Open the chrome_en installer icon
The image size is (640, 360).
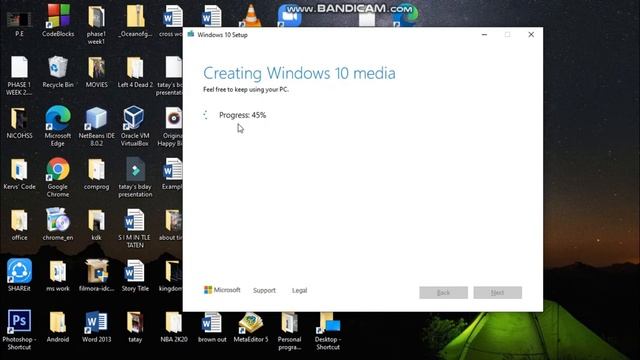click(58, 225)
